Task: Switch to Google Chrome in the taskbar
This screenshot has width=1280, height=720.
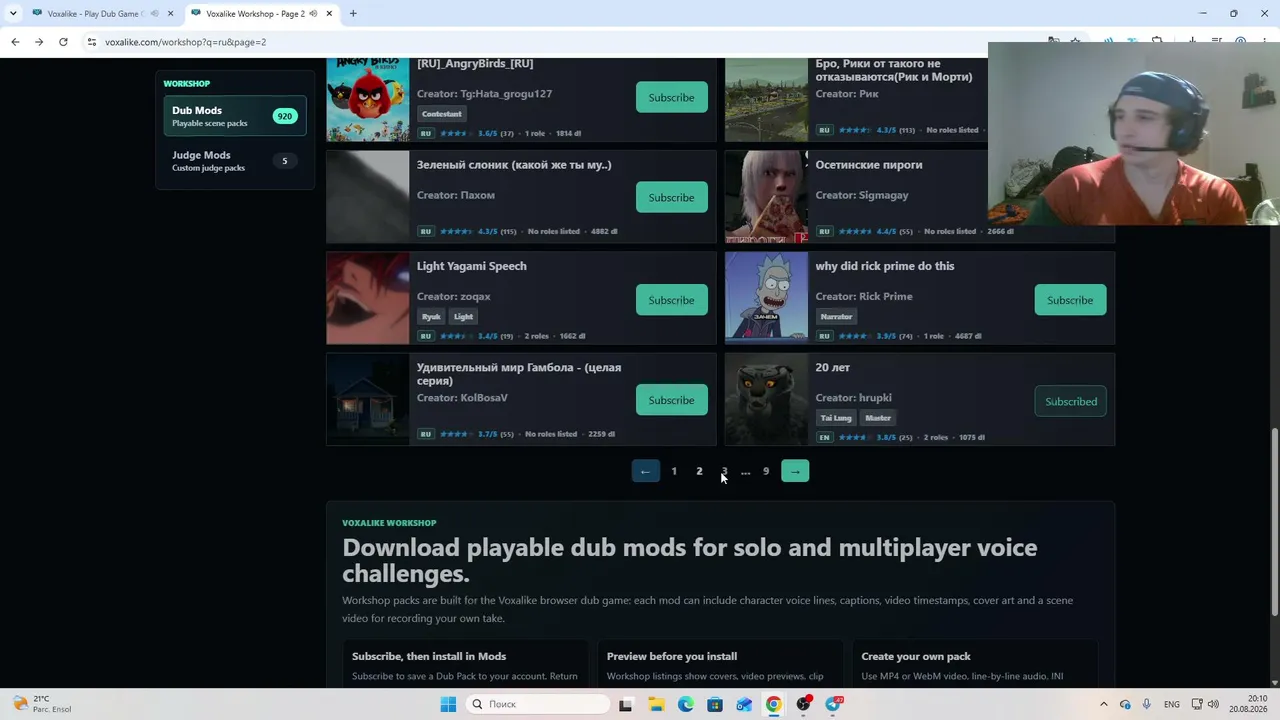Action: [774, 704]
